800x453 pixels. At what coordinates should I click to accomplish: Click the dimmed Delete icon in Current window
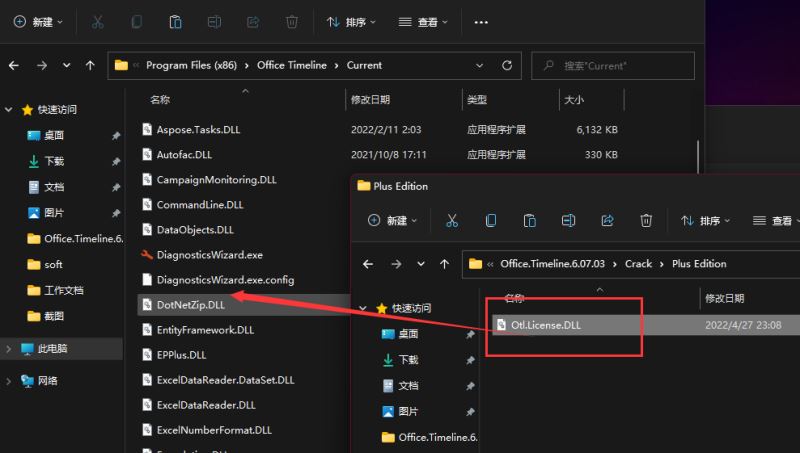tap(292, 22)
